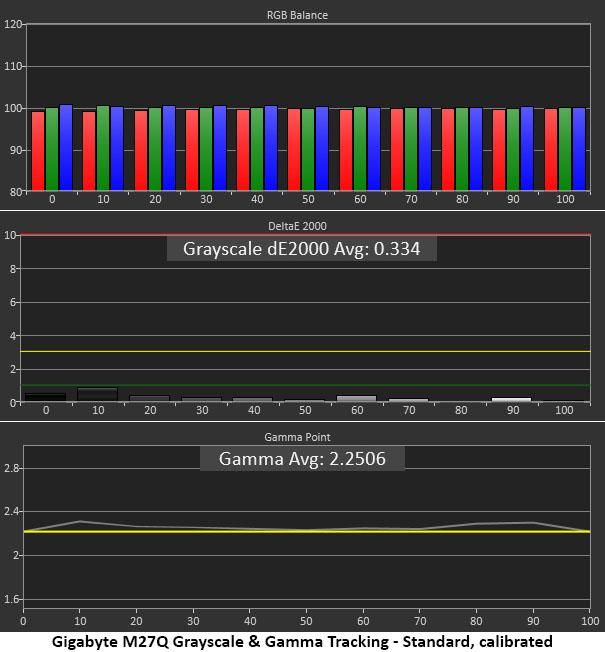Click the blue bar at 60 in RGB Balance
The image size is (605, 652).
374,149
